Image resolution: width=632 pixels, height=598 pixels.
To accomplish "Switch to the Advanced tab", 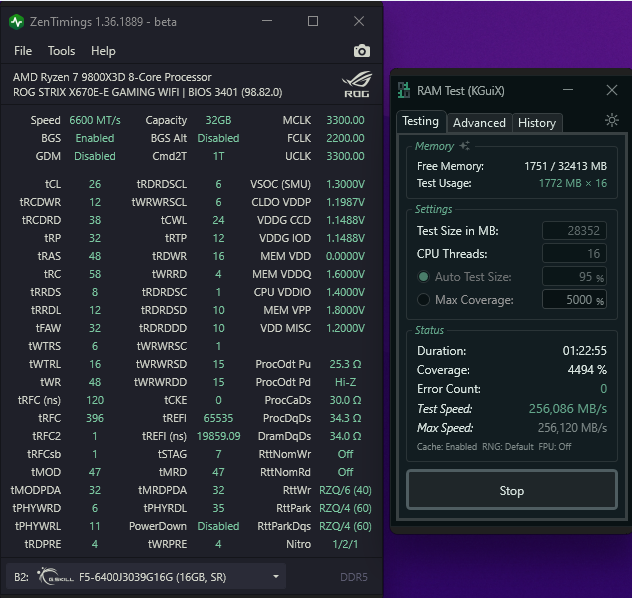I will coord(479,123).
